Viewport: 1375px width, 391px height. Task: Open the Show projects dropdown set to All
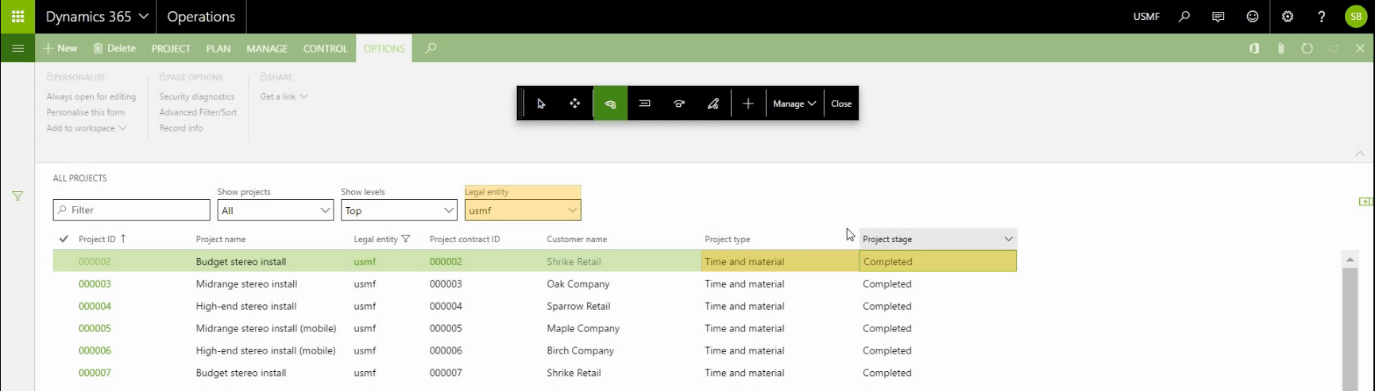coord(276,211)
